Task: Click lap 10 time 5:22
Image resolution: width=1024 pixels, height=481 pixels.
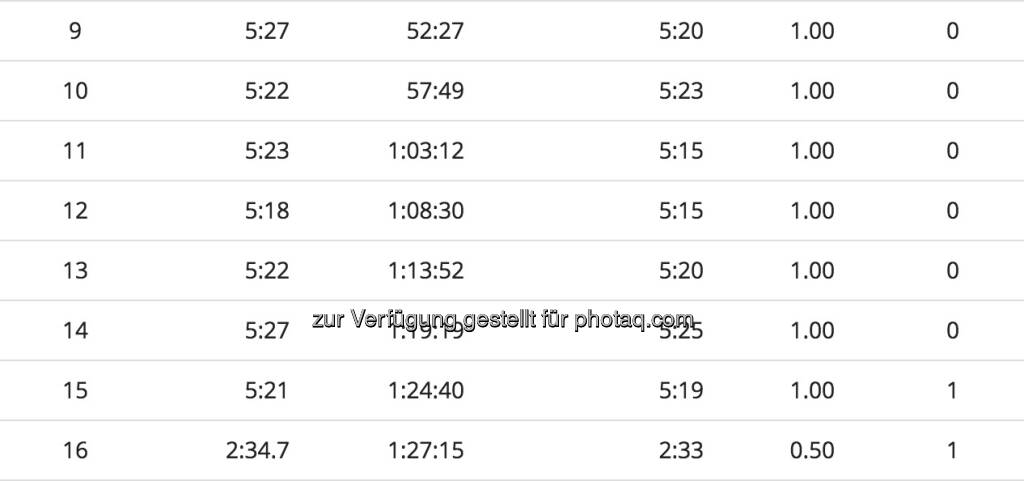Action: point(267,91)
